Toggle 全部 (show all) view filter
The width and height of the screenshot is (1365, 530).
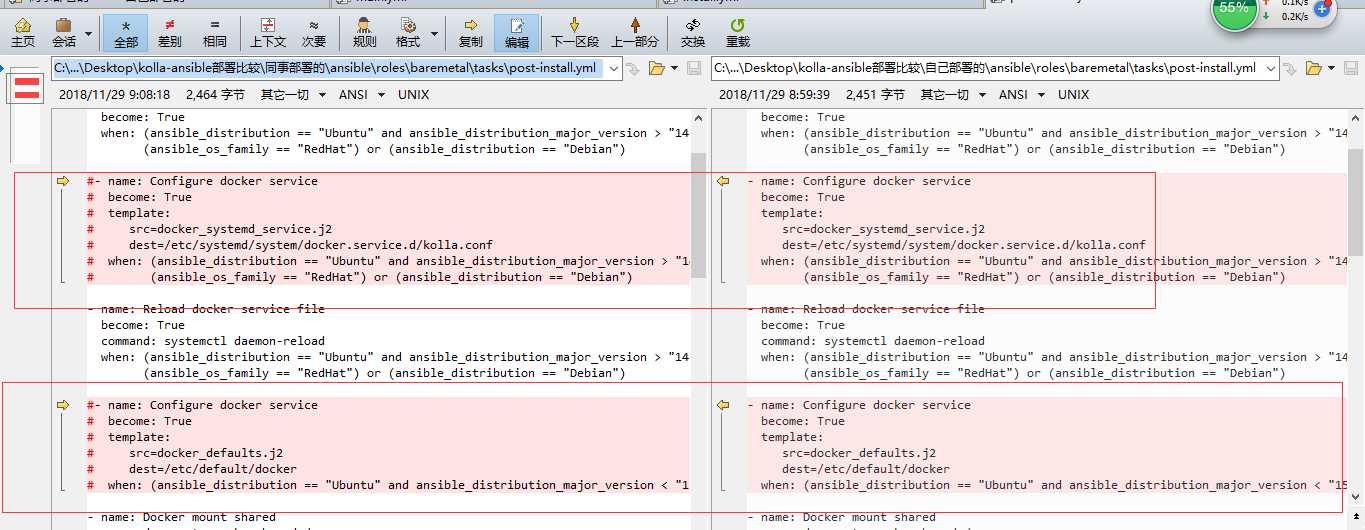126,32
